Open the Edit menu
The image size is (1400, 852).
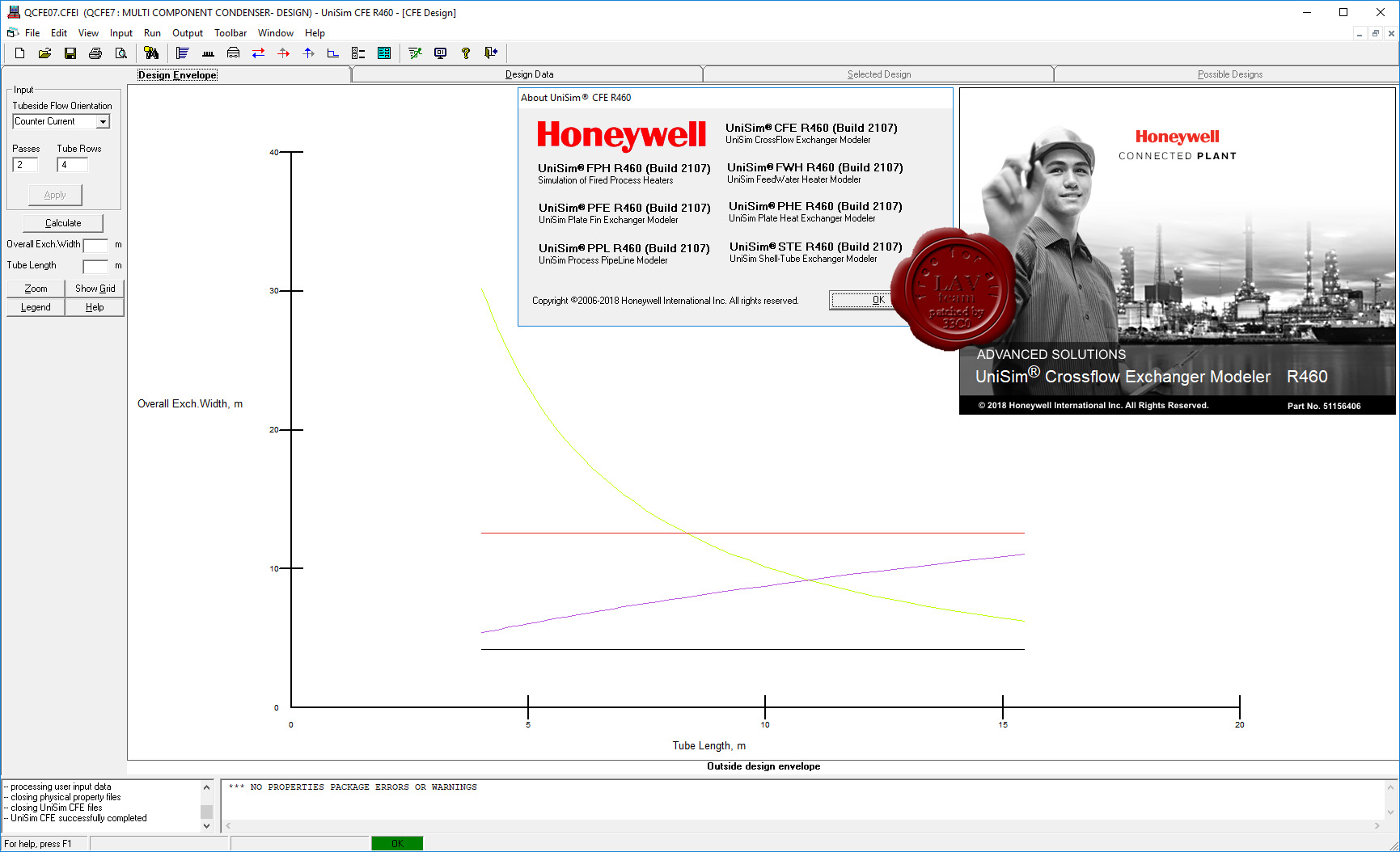[x=59, y=33]
